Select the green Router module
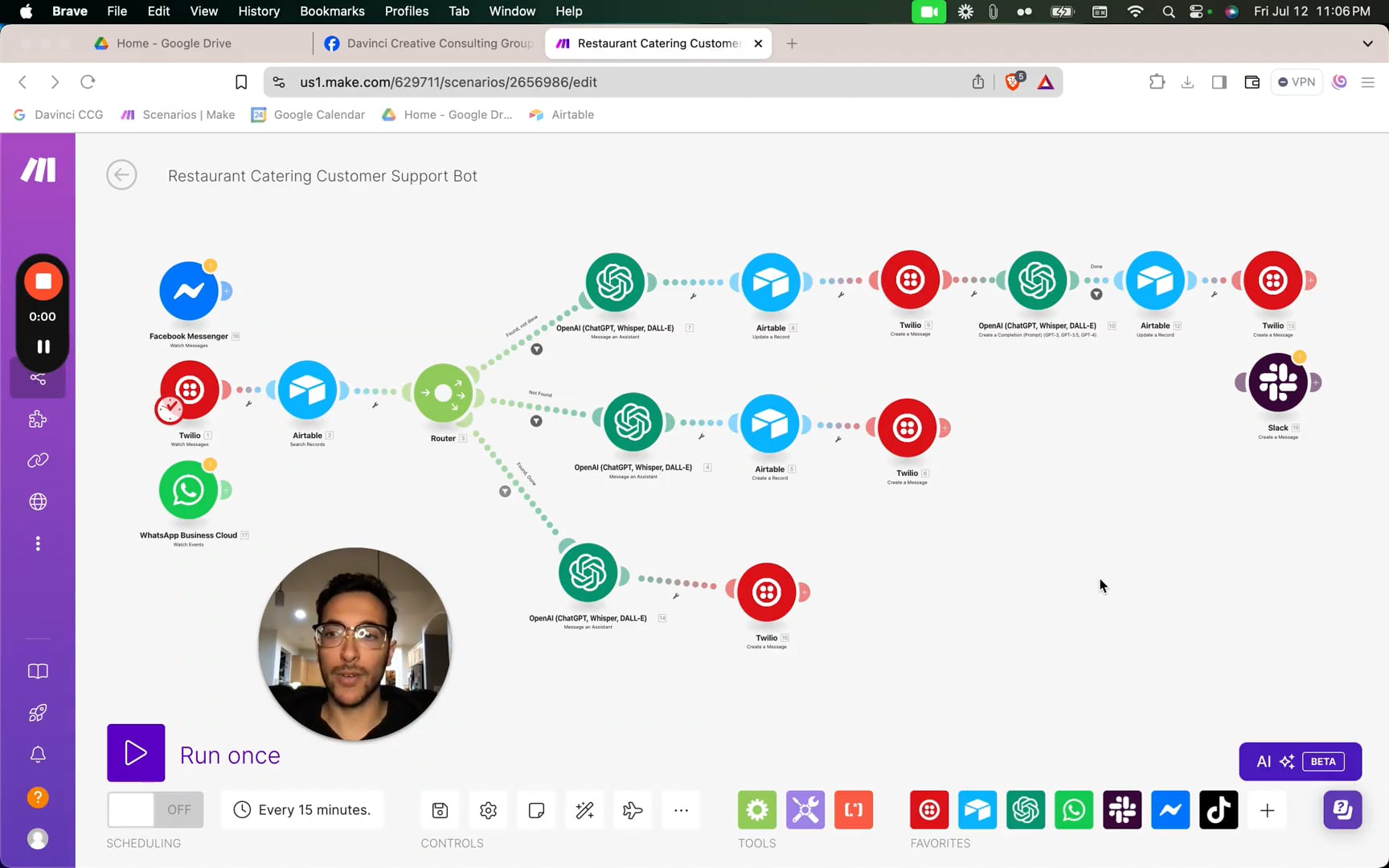 [x=443, y=393]
